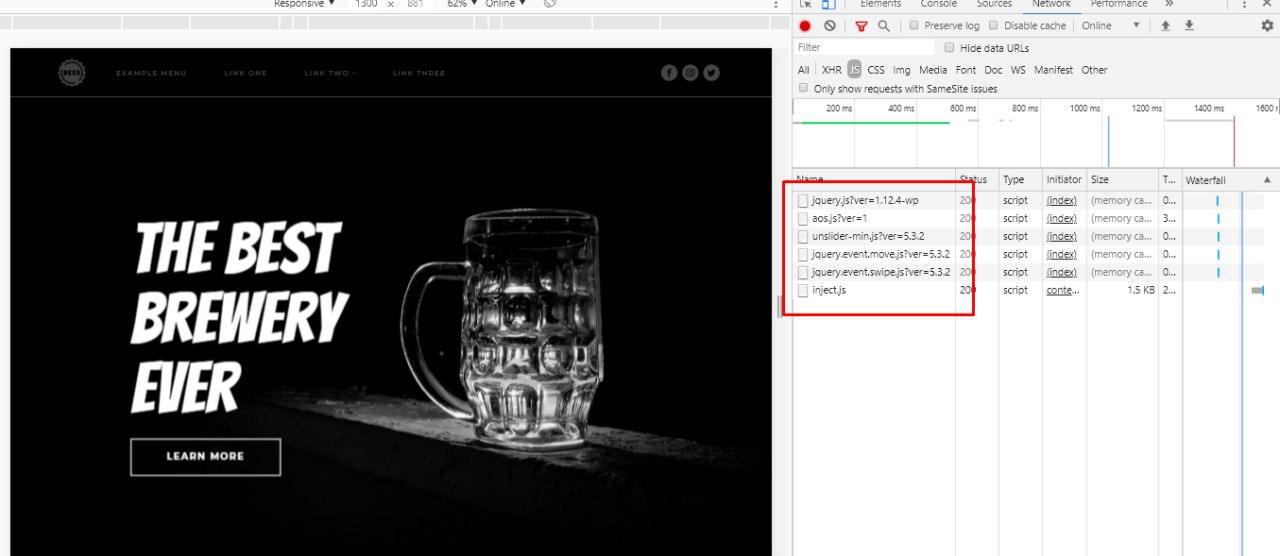
Task: Open device toolbar Online throttle dropdown
Action: 505,4
